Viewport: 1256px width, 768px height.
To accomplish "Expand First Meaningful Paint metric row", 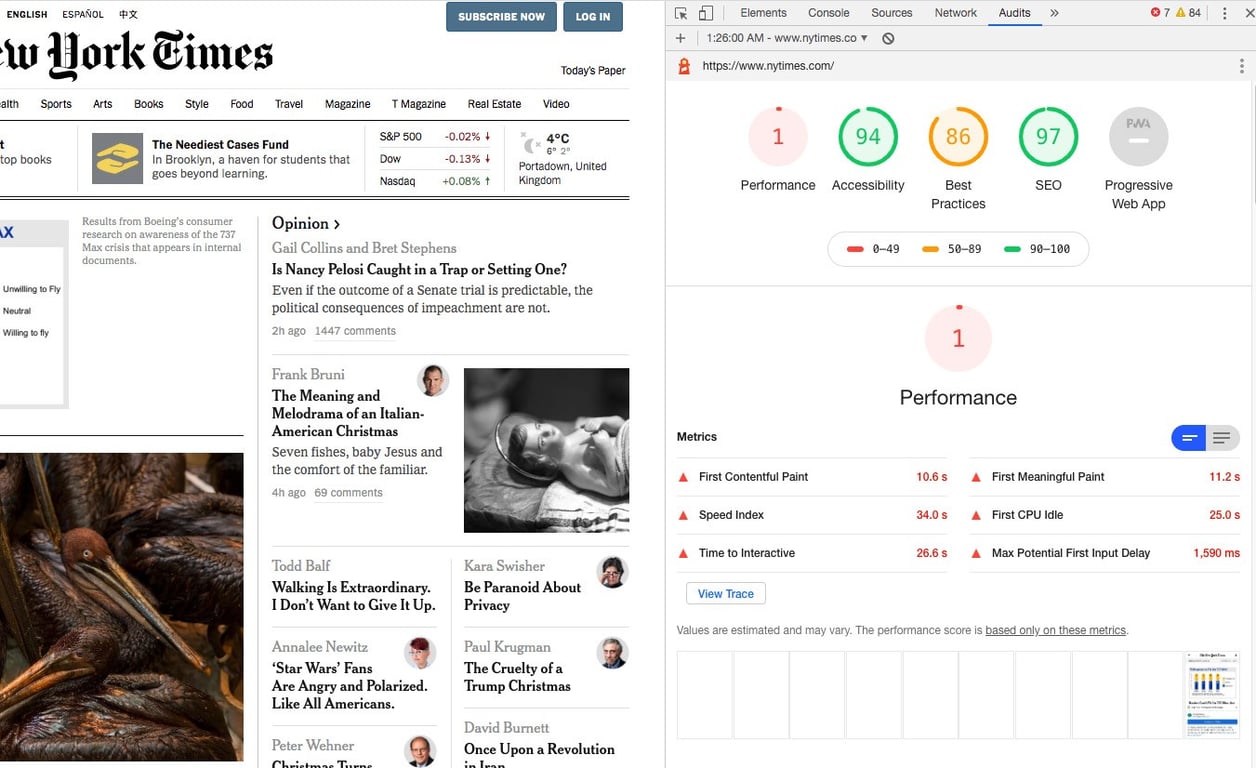I will (x=1105, y=477).
